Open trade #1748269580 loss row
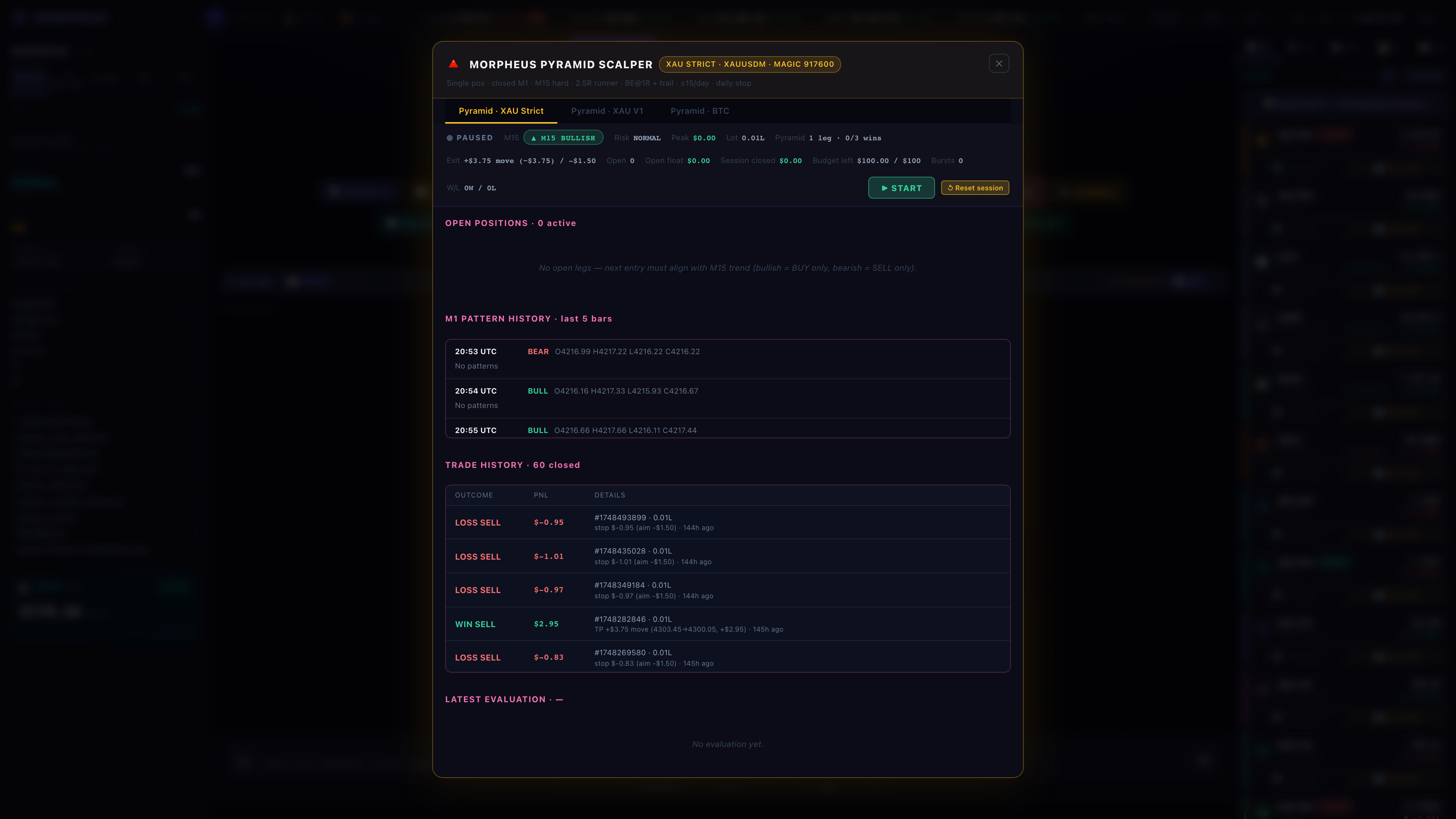1456x819 pixels. (x=728, y=657)
